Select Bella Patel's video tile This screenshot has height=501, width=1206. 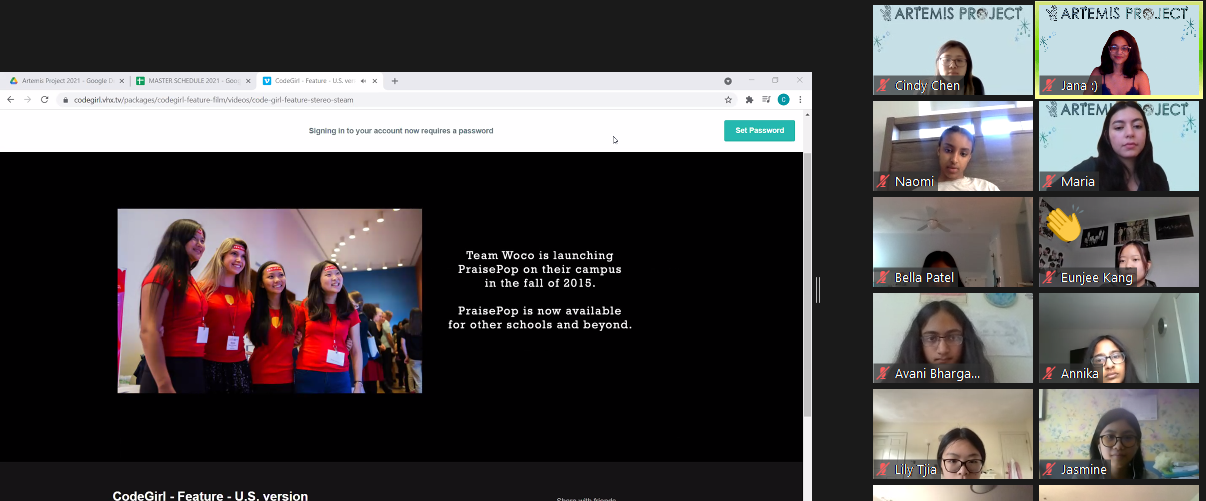coord(952,241)
